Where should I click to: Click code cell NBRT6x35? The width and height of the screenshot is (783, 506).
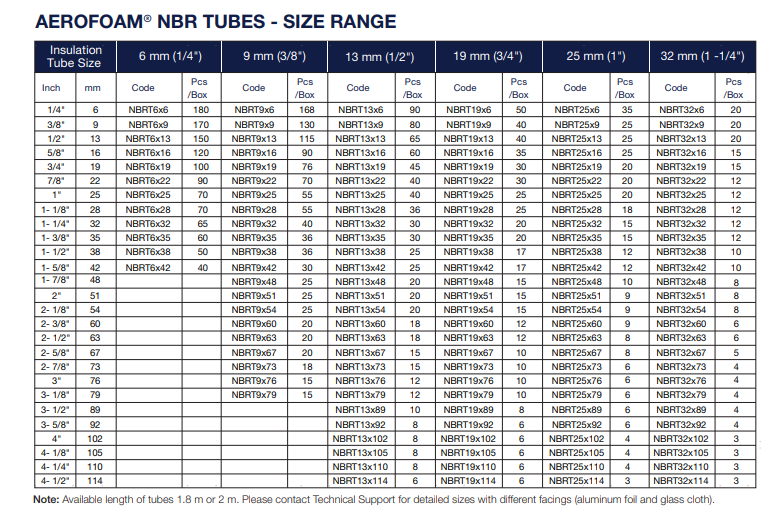tap(148, 238)
